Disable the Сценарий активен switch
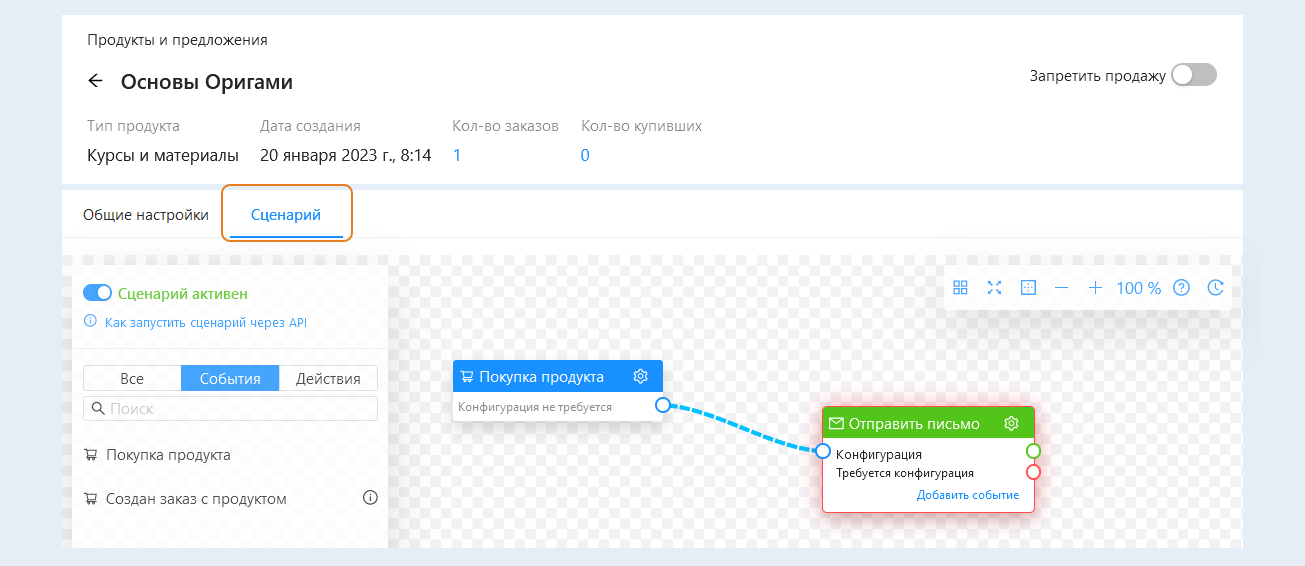This screenshot has height=566, width=1305. tap(97, 294)
